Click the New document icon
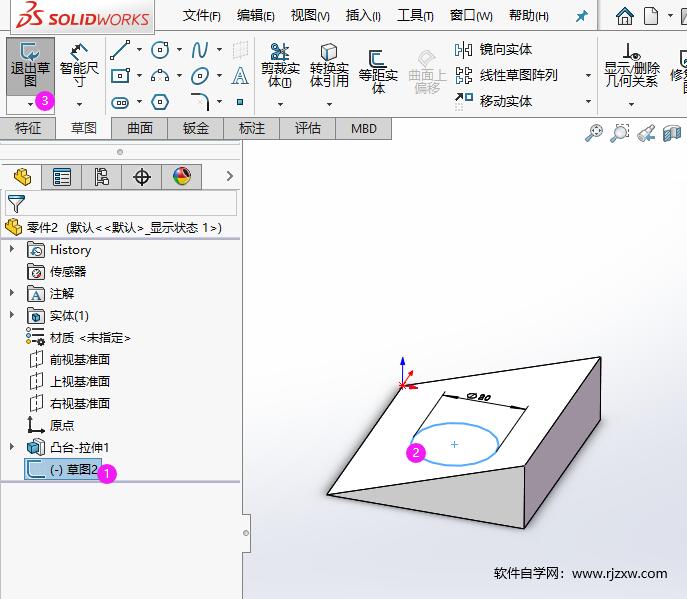Viewport: 687px width, 599px height. tap(651, 16)
